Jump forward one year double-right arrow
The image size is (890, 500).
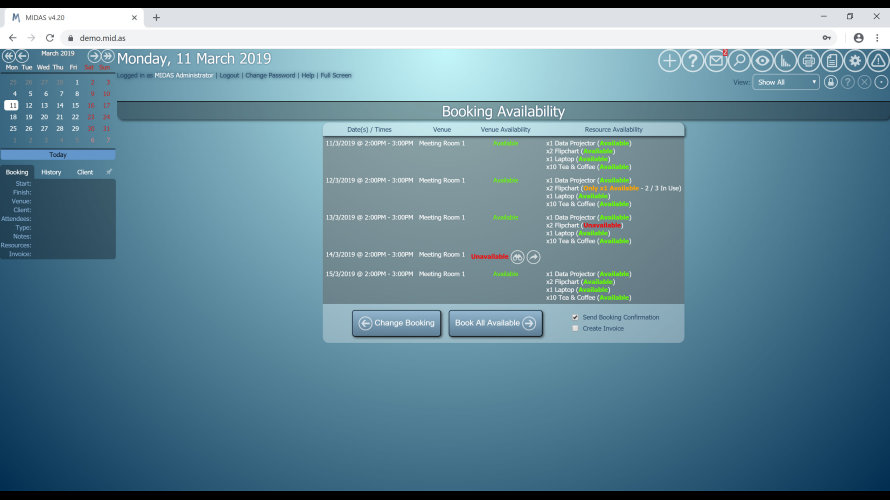point(107,56)
